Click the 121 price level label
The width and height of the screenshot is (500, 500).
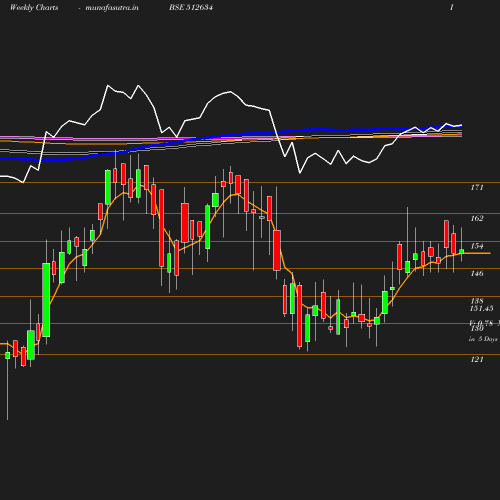pyautogui.click(x=477, y=359)
